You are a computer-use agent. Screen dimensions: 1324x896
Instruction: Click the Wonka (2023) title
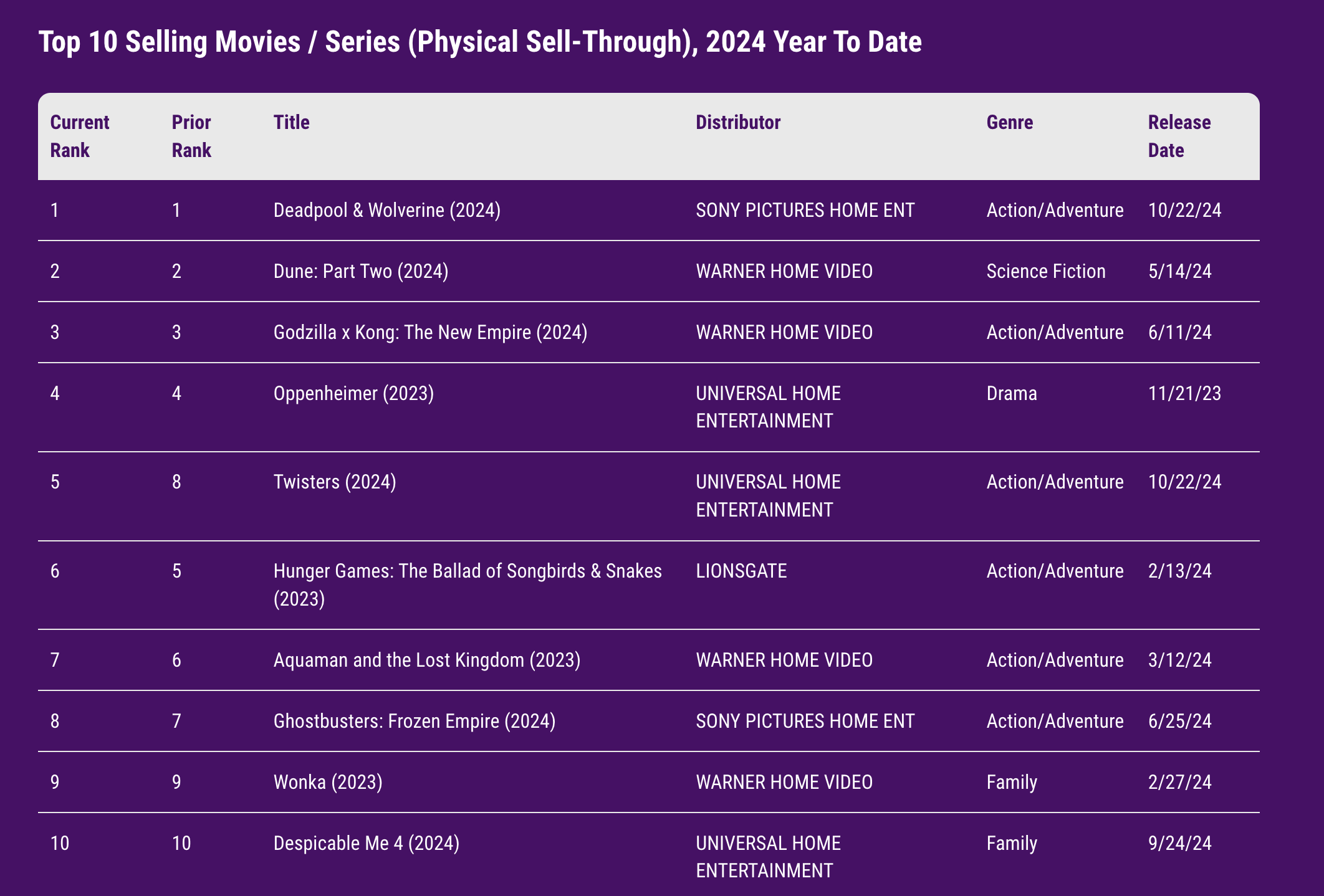click(x=328, y=783)
